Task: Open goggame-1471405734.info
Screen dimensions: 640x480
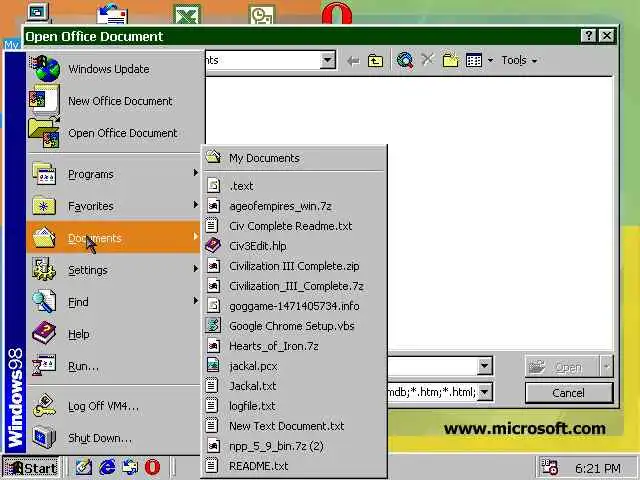Action: [x=294, y=306]
